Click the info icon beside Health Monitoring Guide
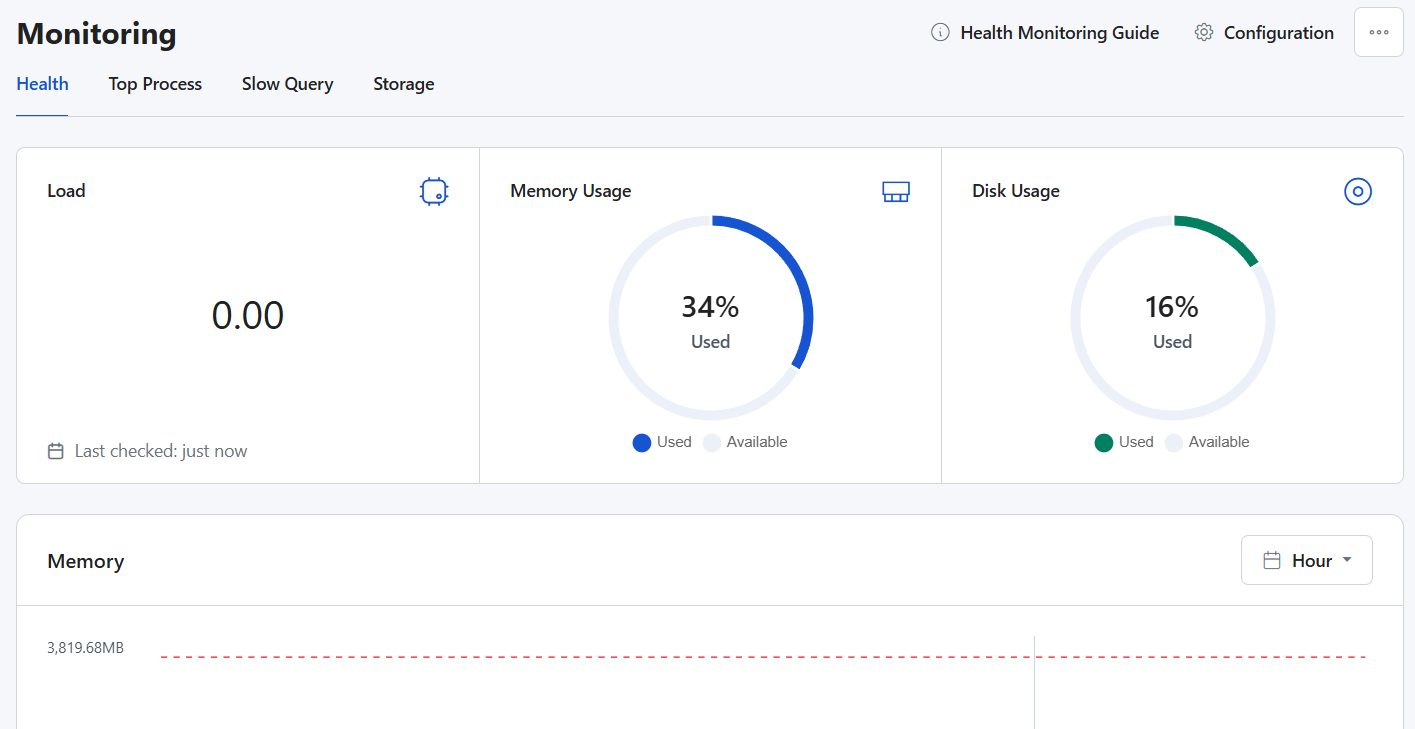 coord(940,33)
